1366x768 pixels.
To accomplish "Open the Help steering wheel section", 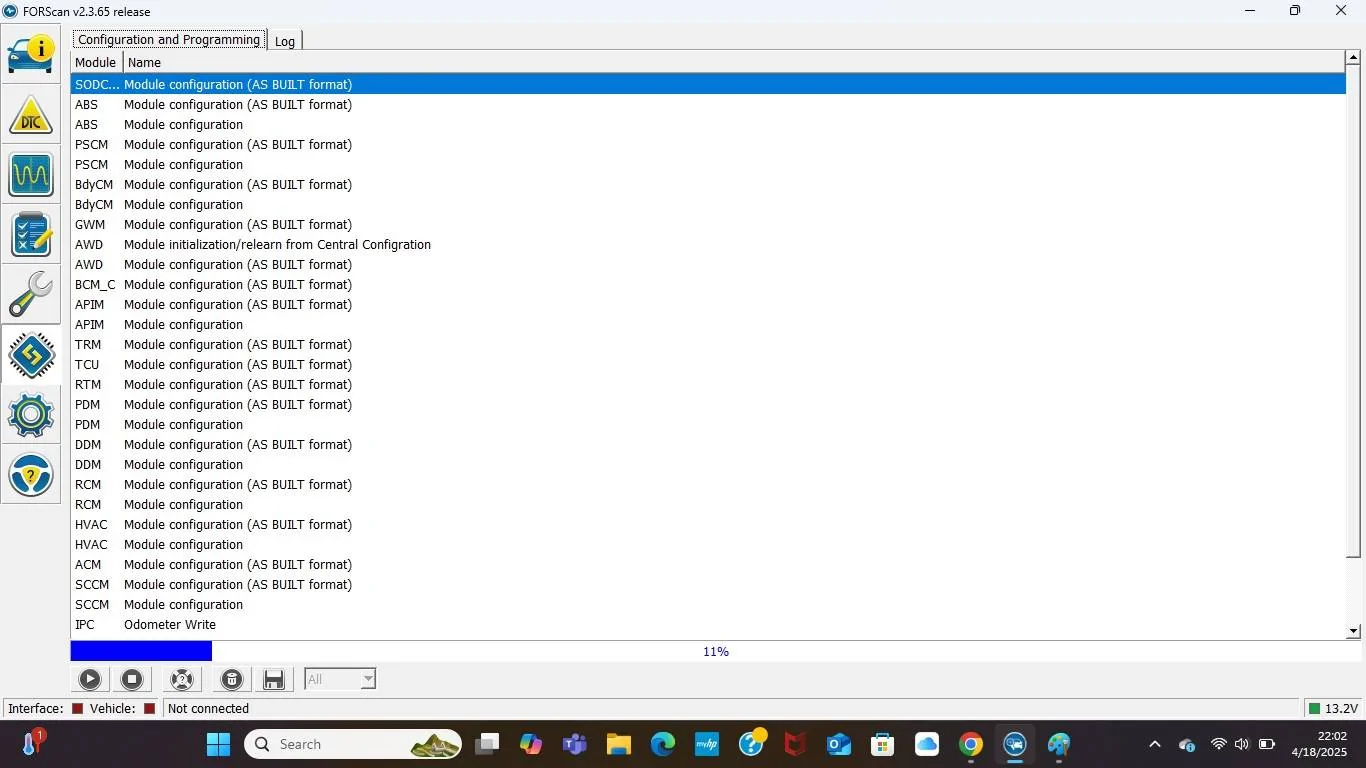I will click(31, 474).
